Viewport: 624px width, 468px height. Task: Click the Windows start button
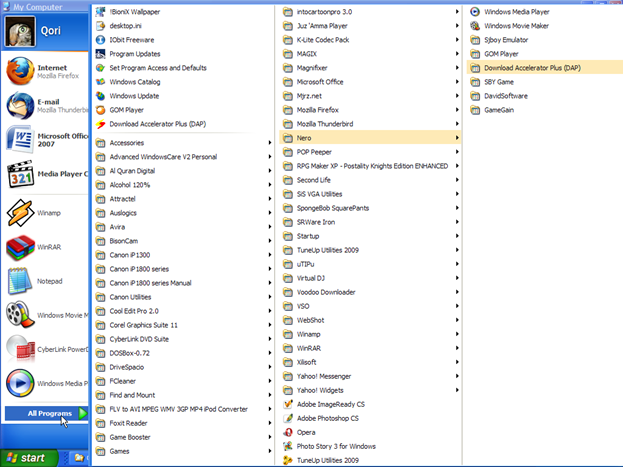(x=29, y=458)
